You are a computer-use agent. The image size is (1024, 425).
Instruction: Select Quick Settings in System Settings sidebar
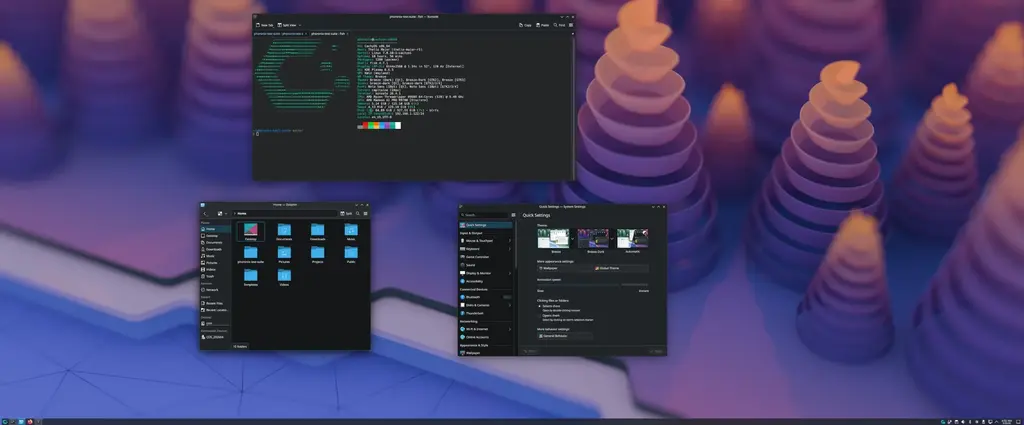tap(486, 225)
